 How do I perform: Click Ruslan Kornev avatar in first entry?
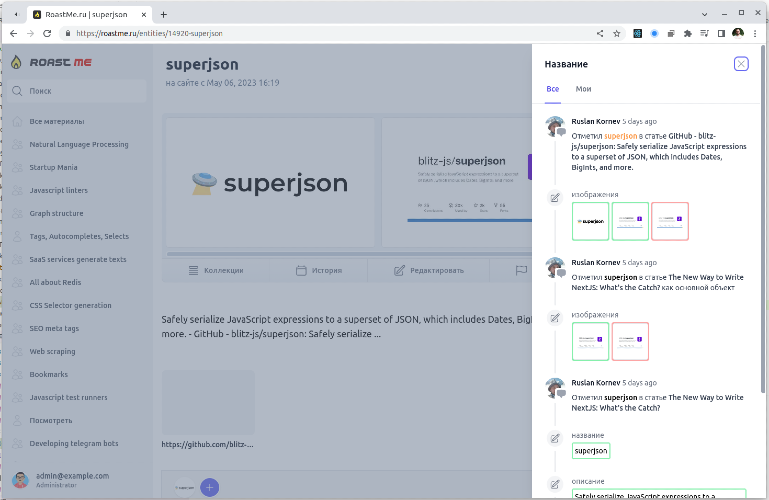555,126
